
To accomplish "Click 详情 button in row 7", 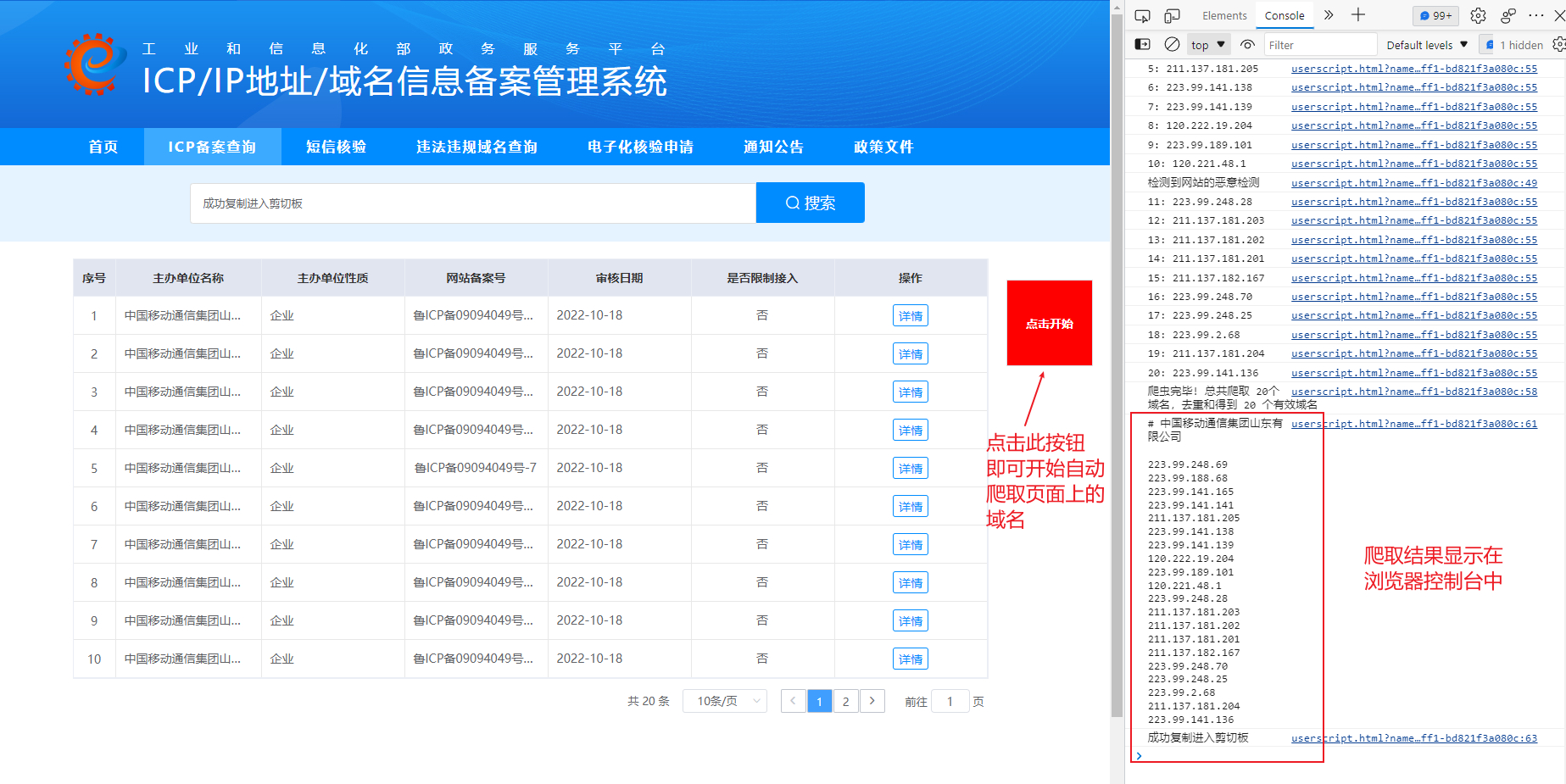I will click(x=911, y=544).
